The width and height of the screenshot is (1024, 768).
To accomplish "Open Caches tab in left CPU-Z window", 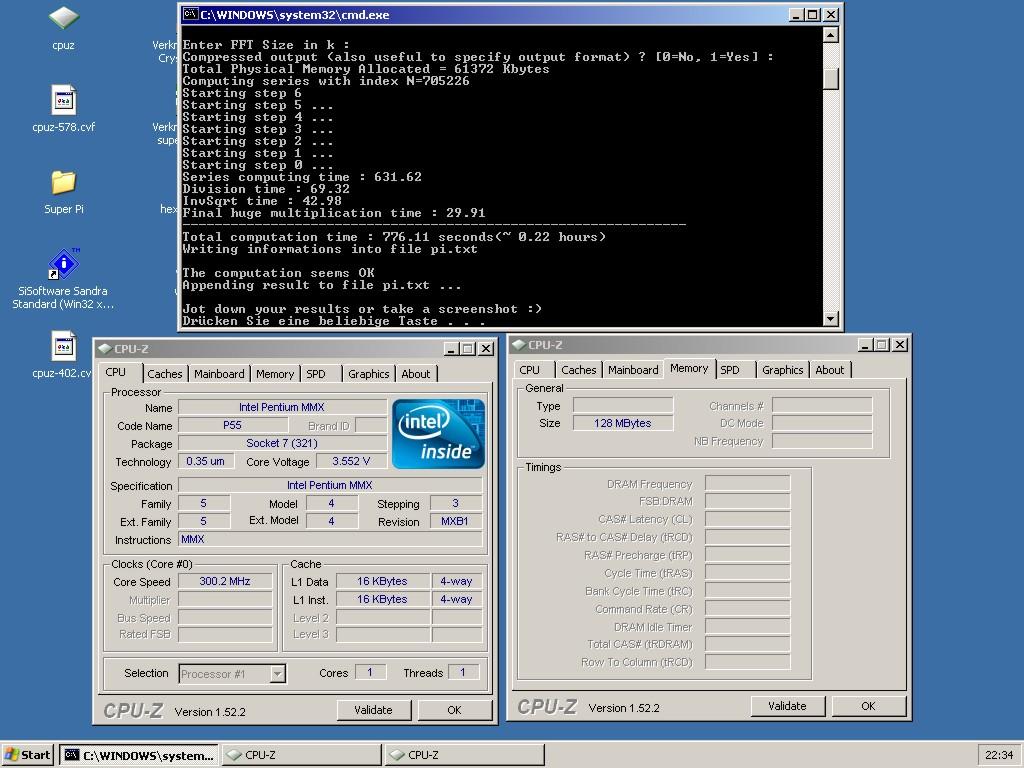I will (x=165, y=374).
